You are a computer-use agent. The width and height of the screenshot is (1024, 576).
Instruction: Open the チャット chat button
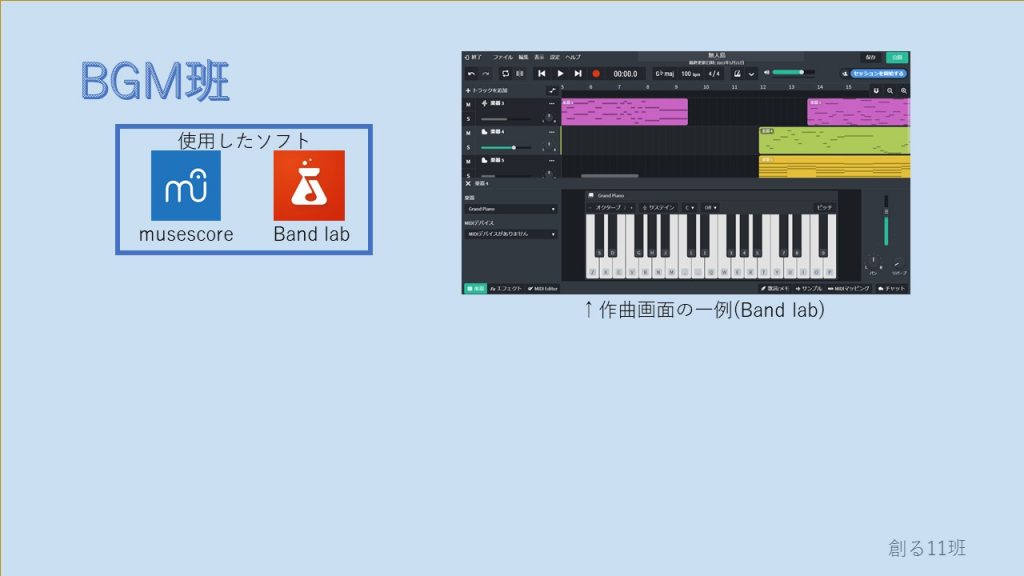[891, 288]
